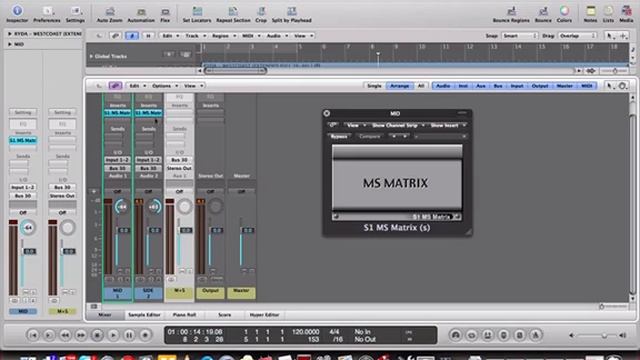Open the Drag Overlap dropdown
Image resolution: width=640 pixels, height=360 pixels.
(x=577, y=36)
